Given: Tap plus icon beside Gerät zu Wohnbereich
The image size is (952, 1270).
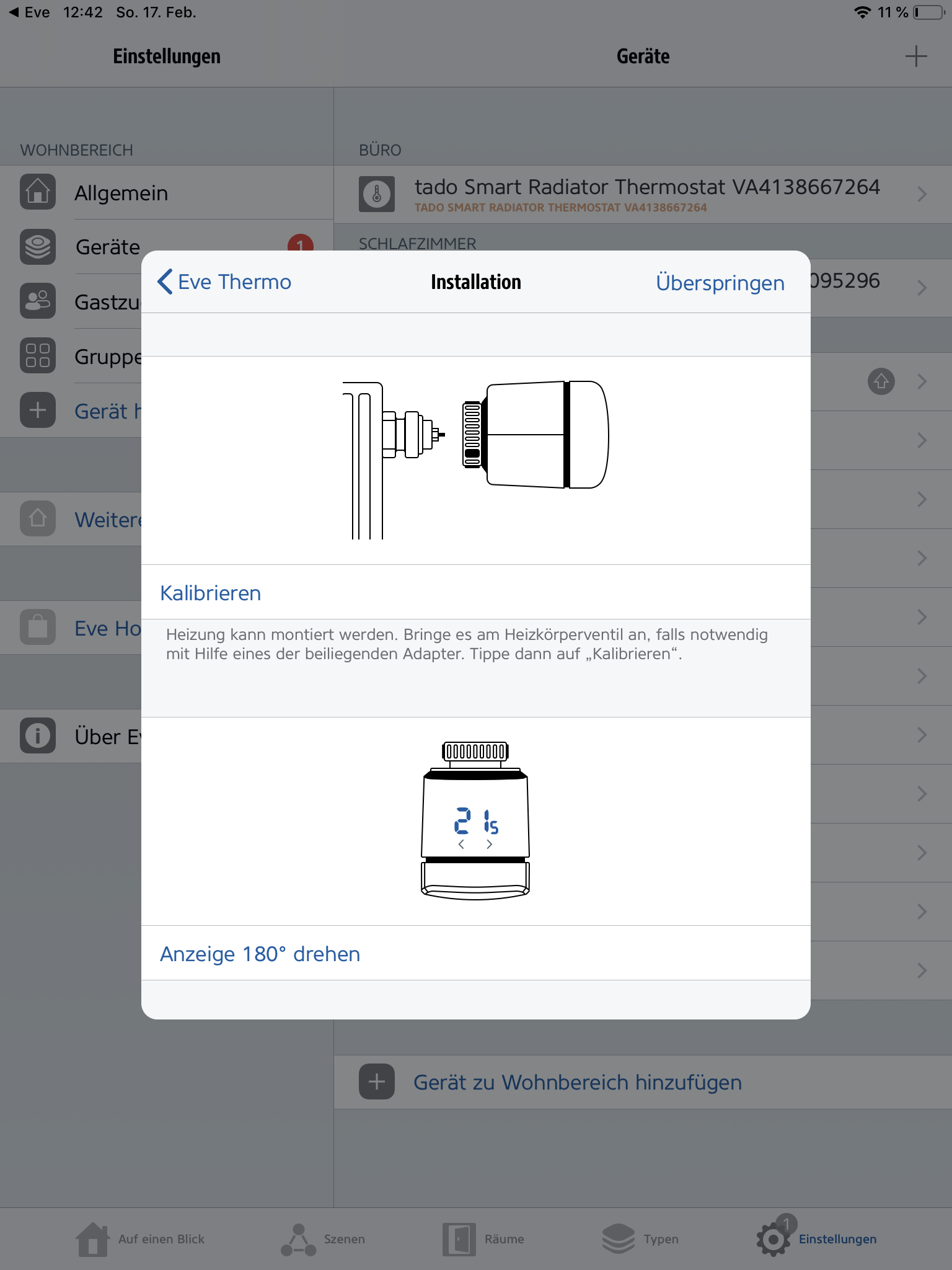Looking at the screenshot, I should (x=377, y=1081).
